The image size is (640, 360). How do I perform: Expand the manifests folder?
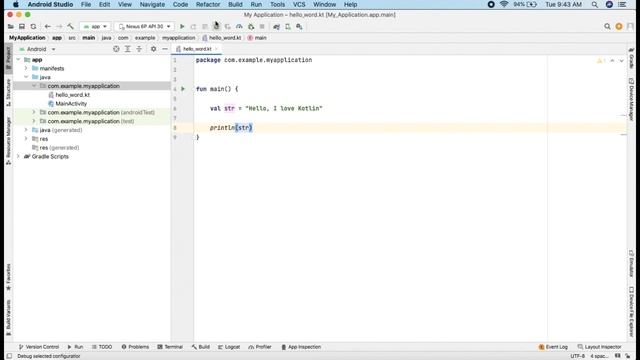[26, 68]
